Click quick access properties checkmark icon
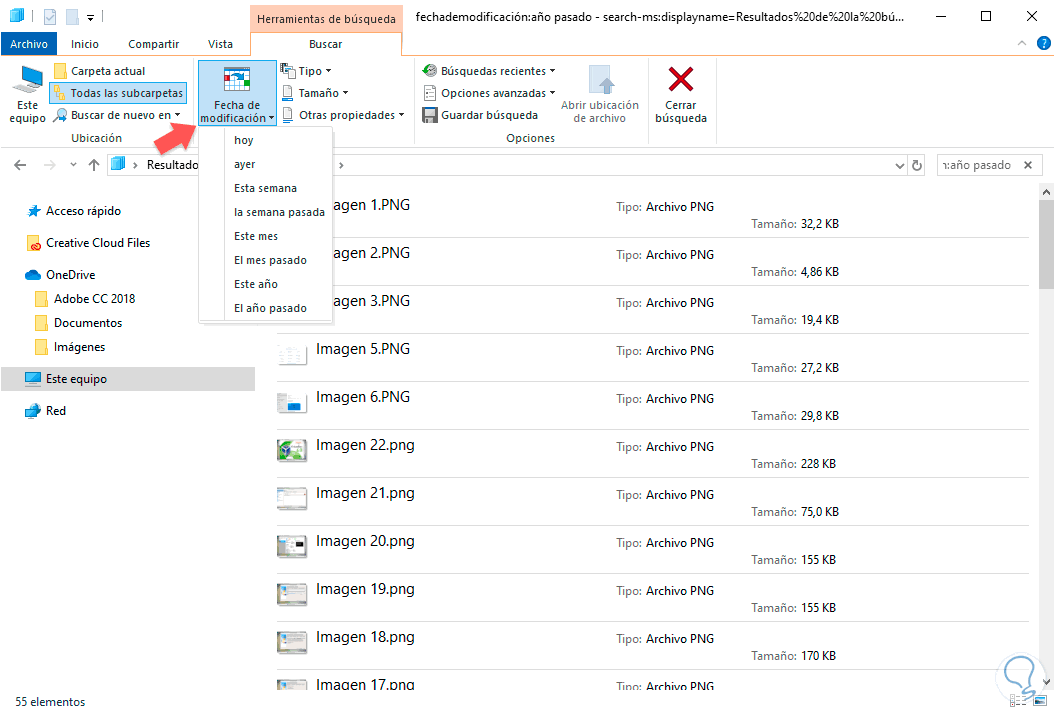The height and width of the screenshot is (713, 1056). point(49,16)
